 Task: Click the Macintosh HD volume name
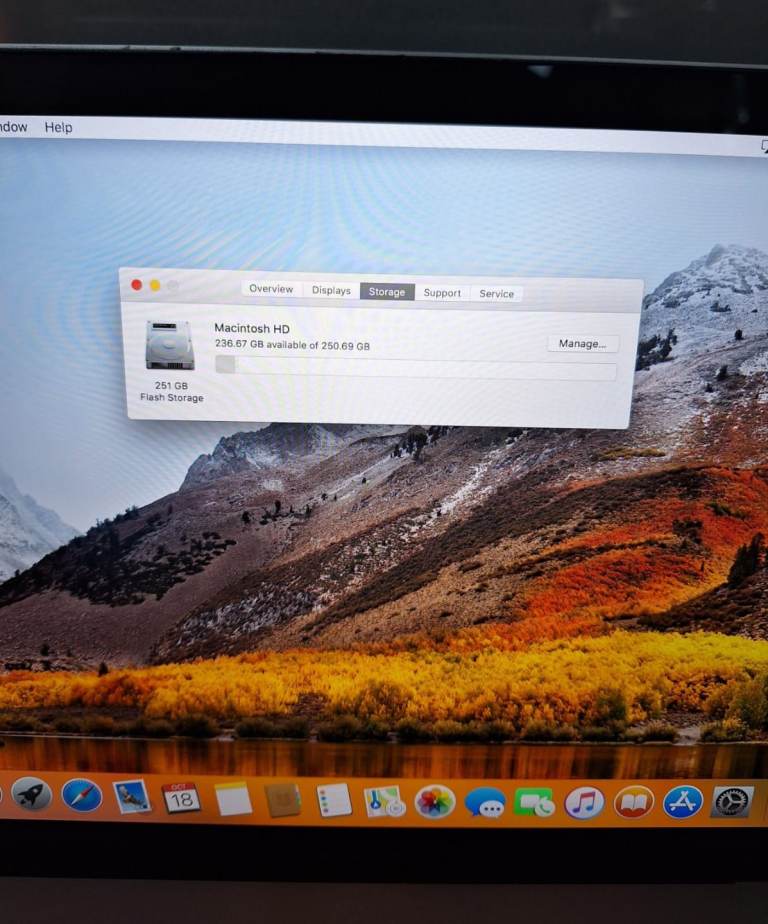pyautogui.click(x=252, y=328)
